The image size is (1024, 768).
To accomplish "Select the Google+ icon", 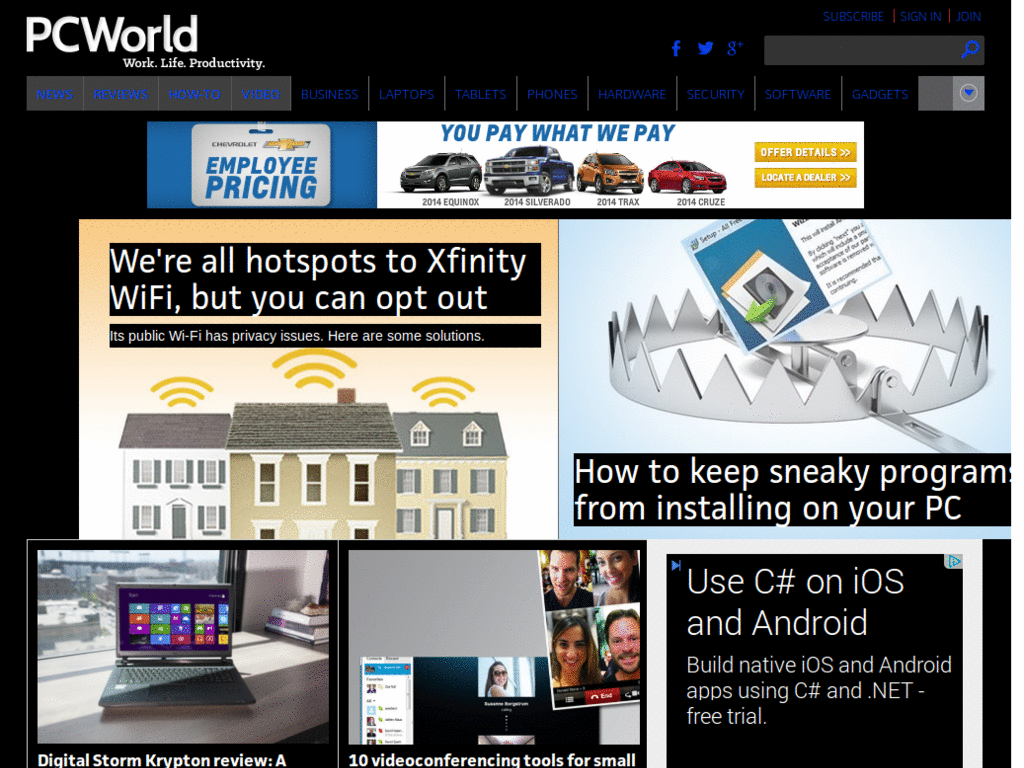I will 735,48.
